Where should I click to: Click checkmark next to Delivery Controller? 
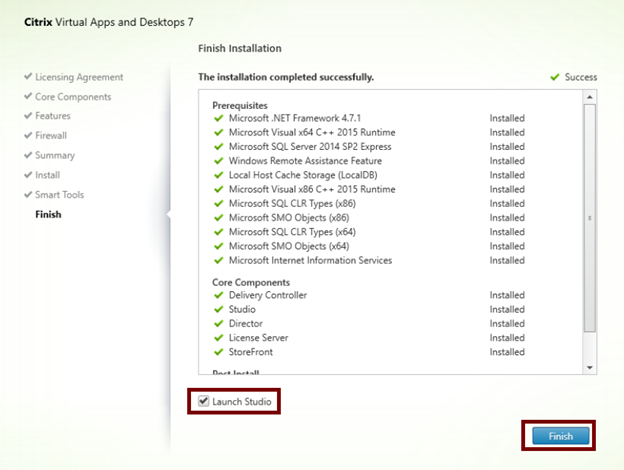218,295
